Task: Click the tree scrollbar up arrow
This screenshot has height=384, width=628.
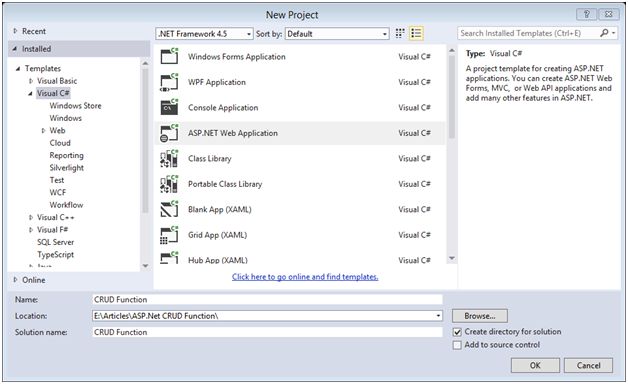Action: (x=145, y=63)
